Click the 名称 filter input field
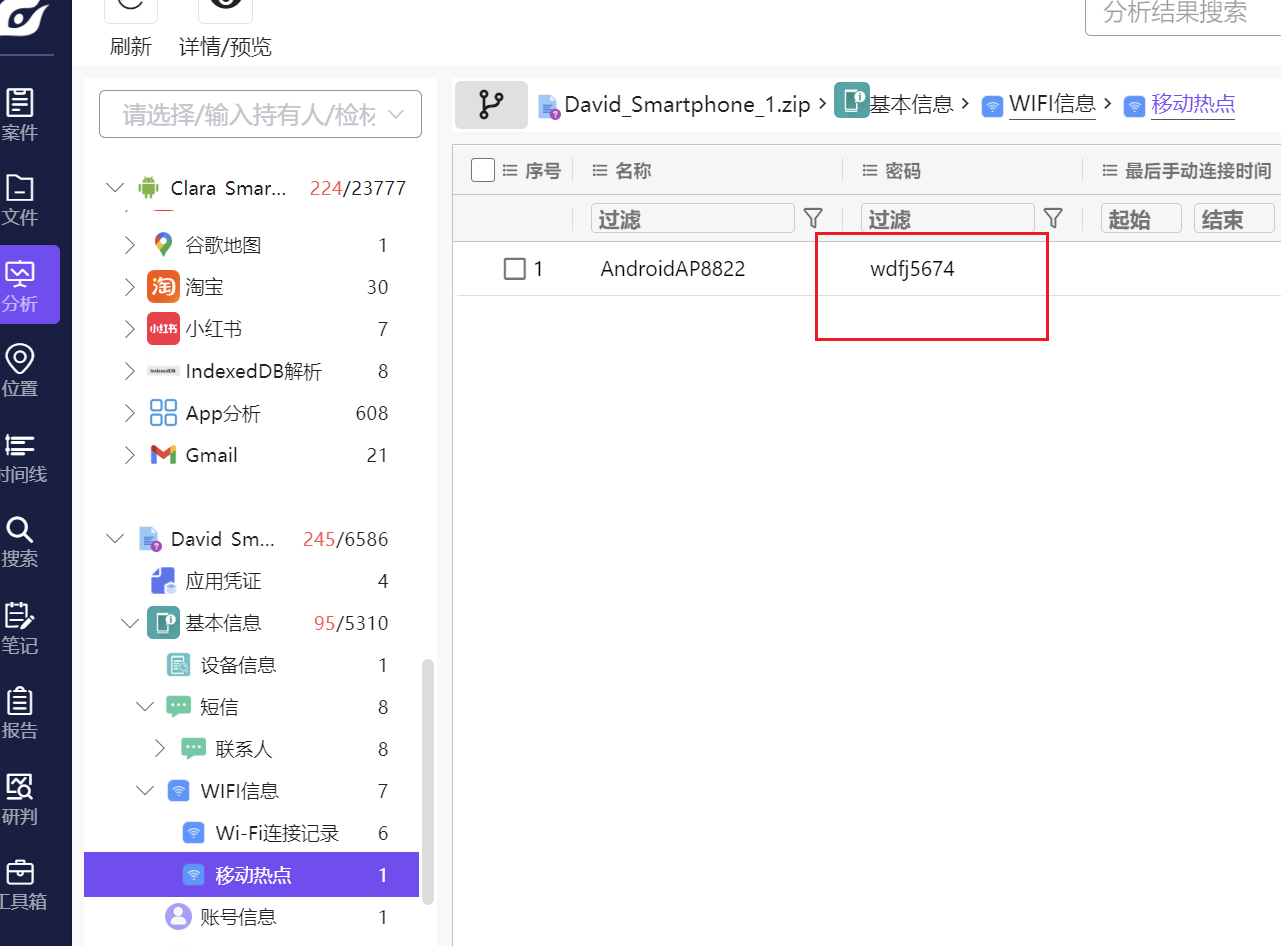1281x946 pixels. (692, 219)
